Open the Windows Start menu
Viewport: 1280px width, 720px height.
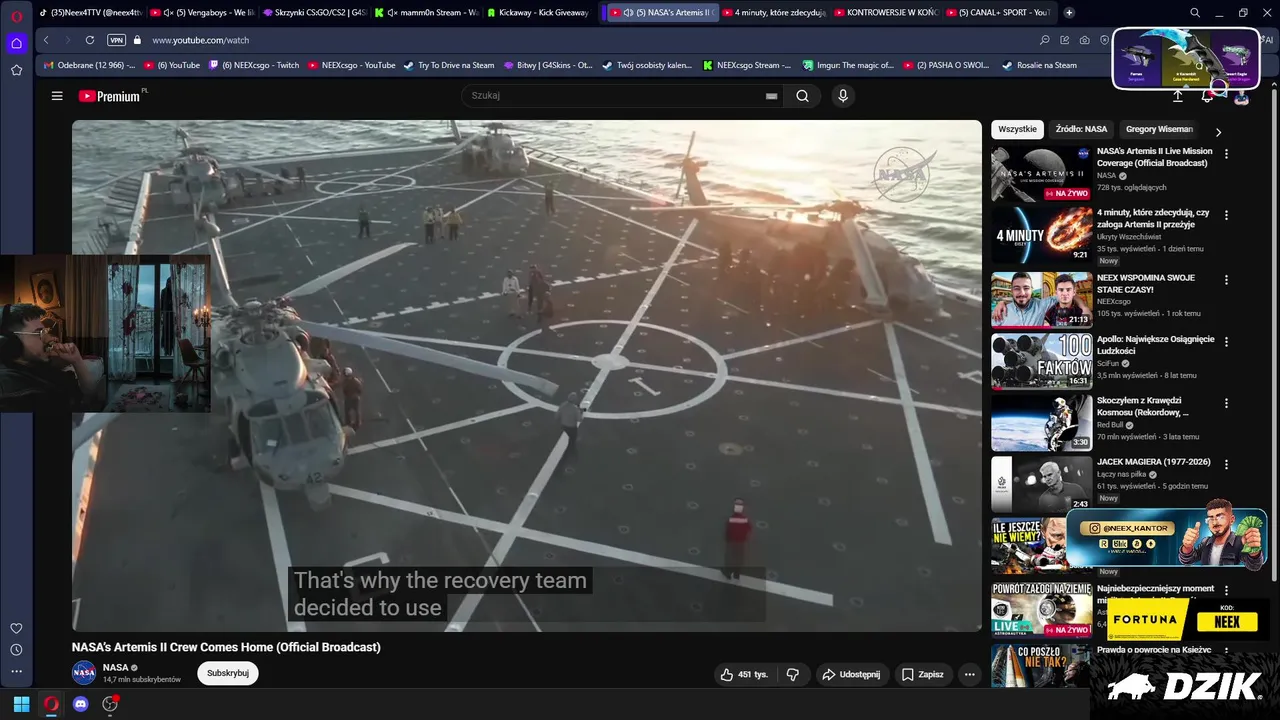[x=21, y=704]
